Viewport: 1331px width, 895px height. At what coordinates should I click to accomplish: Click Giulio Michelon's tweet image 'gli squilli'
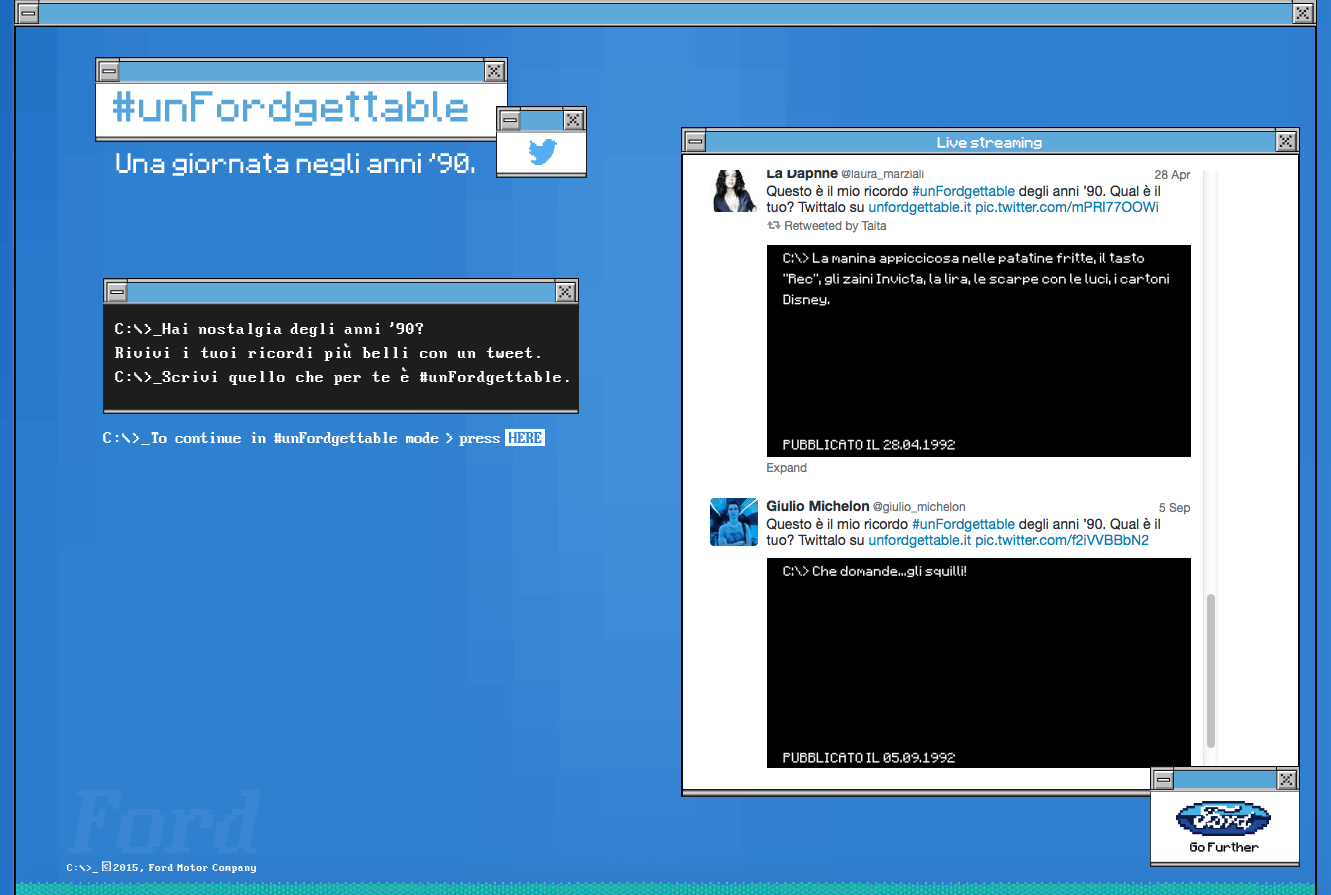(x=979, y=663)
